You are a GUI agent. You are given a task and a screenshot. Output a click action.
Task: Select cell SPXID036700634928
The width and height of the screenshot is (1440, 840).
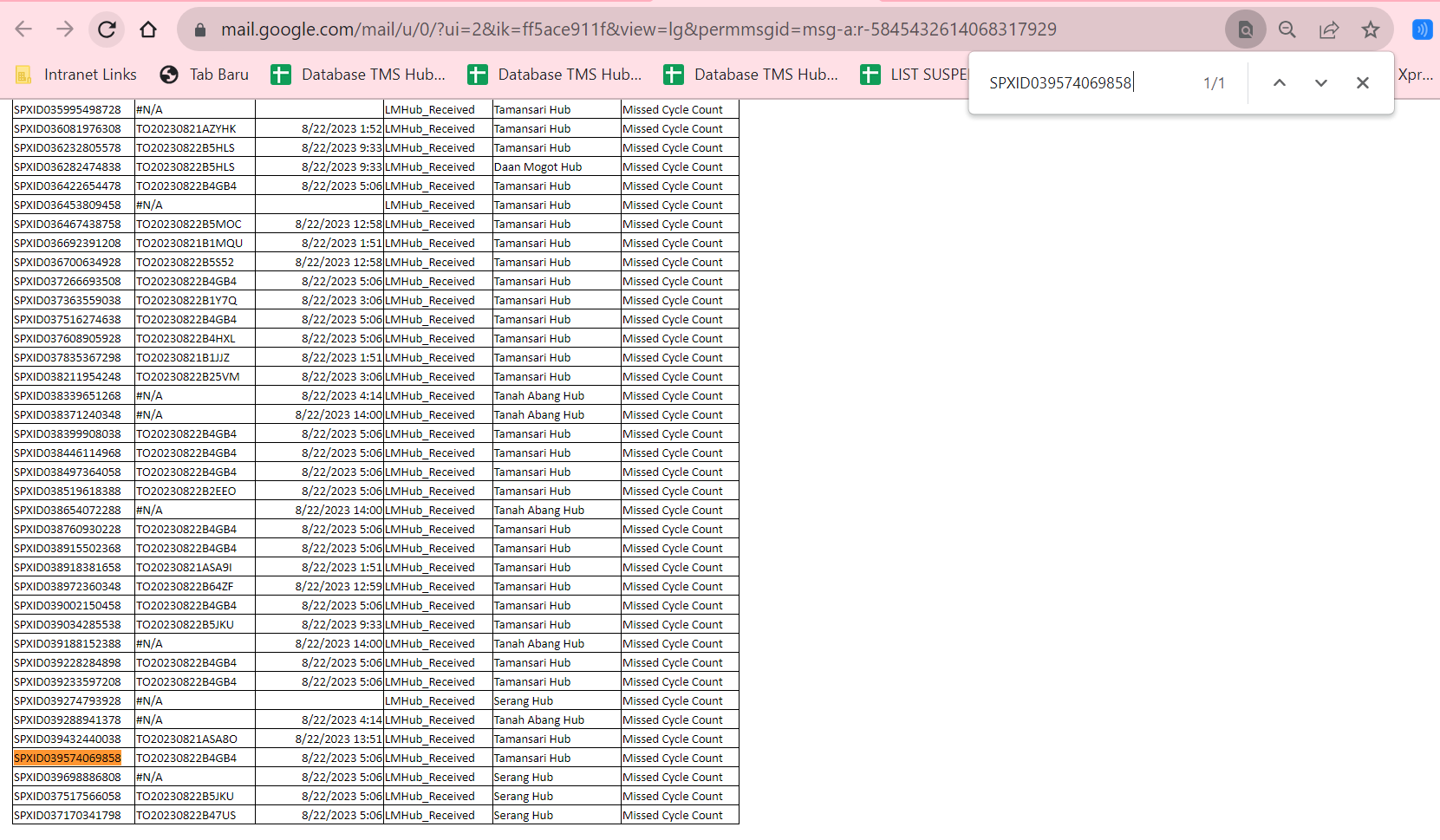(74, 262)
